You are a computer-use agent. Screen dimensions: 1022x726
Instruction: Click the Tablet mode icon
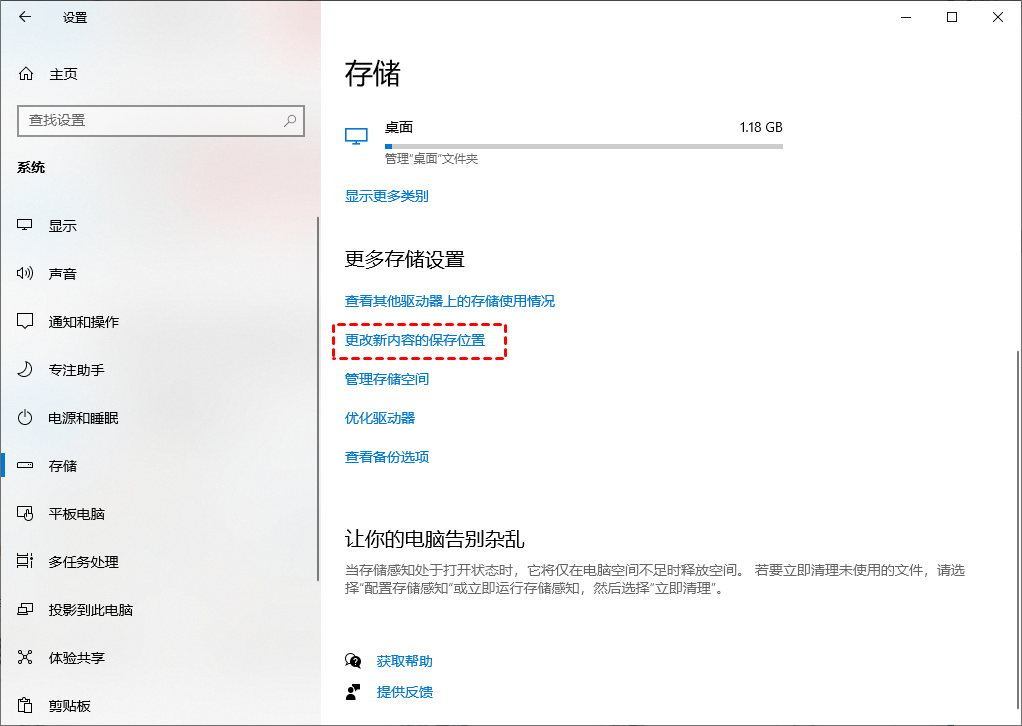26,514
